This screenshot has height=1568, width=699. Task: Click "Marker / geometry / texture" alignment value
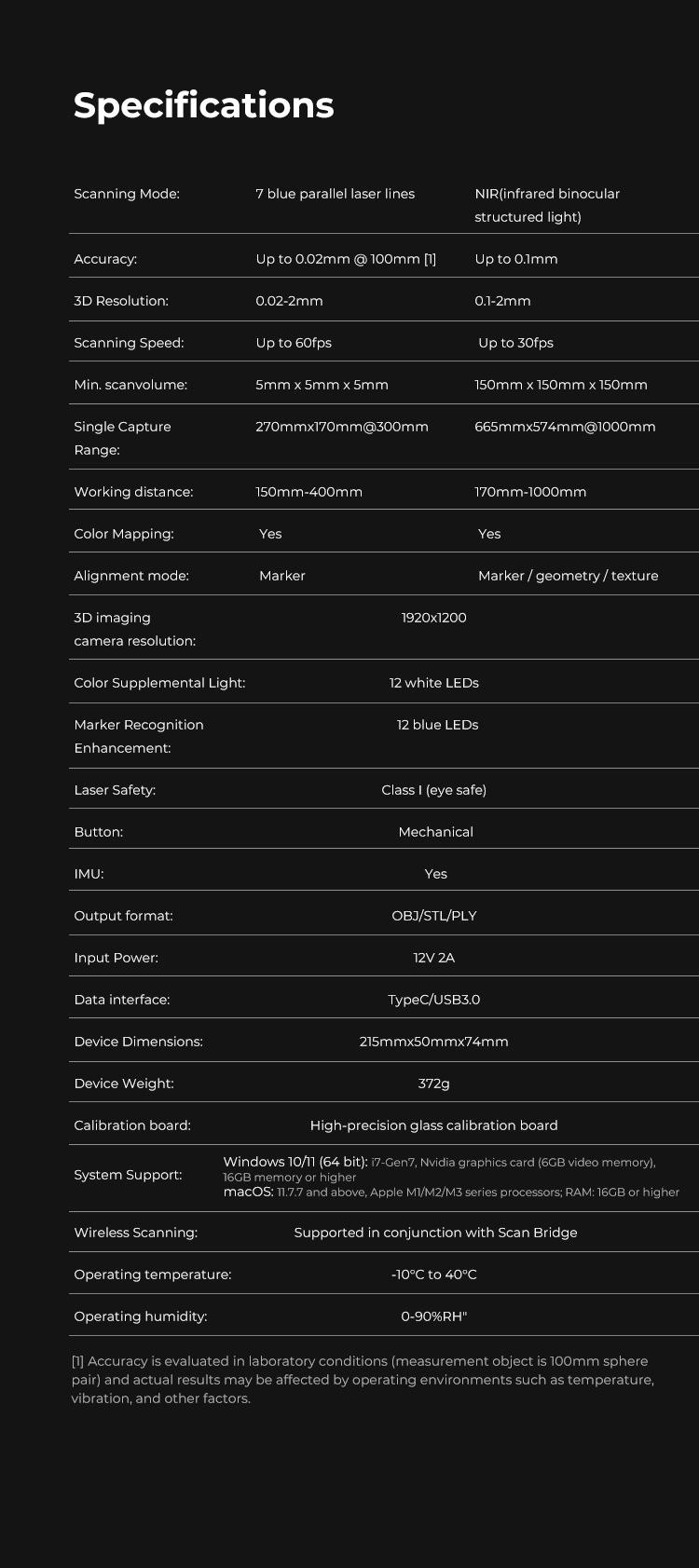[568, 576]
